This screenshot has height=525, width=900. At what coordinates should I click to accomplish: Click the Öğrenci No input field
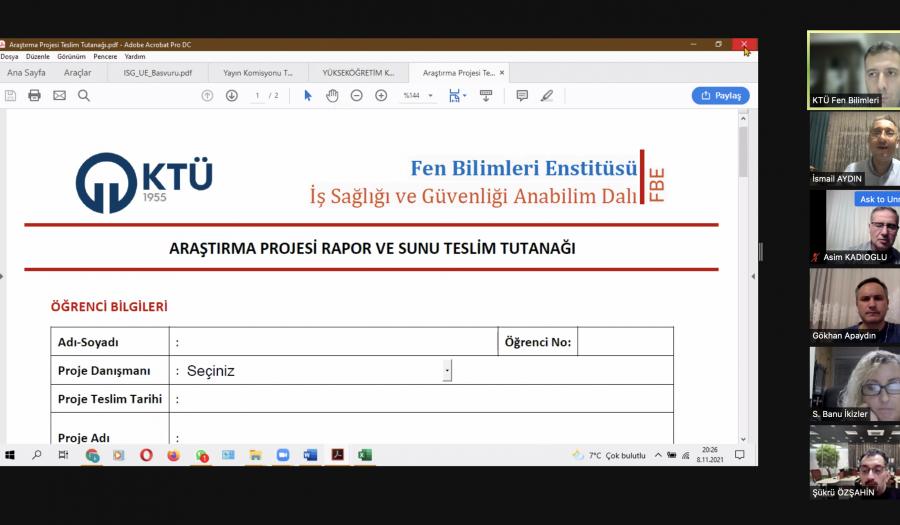tap(626, 342)
